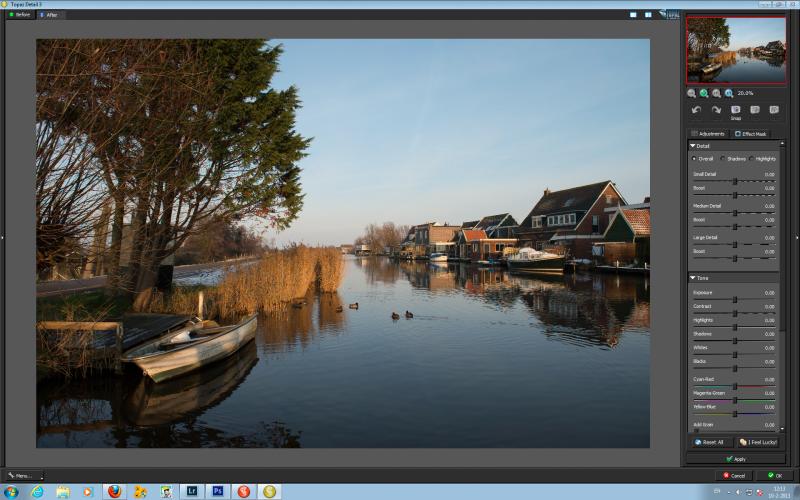Click the green zoom-to-fit magnifier icon
The width and height of the screenshot is (800, 500).
704,93
